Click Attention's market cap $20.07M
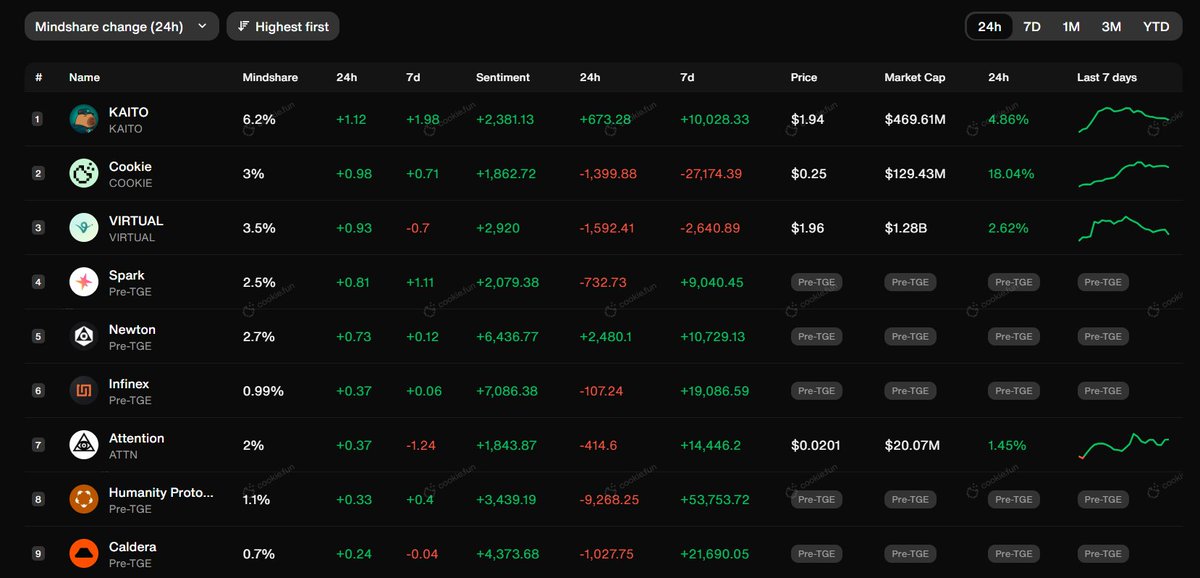This screenshot has width=1200, height=578. 912,445
